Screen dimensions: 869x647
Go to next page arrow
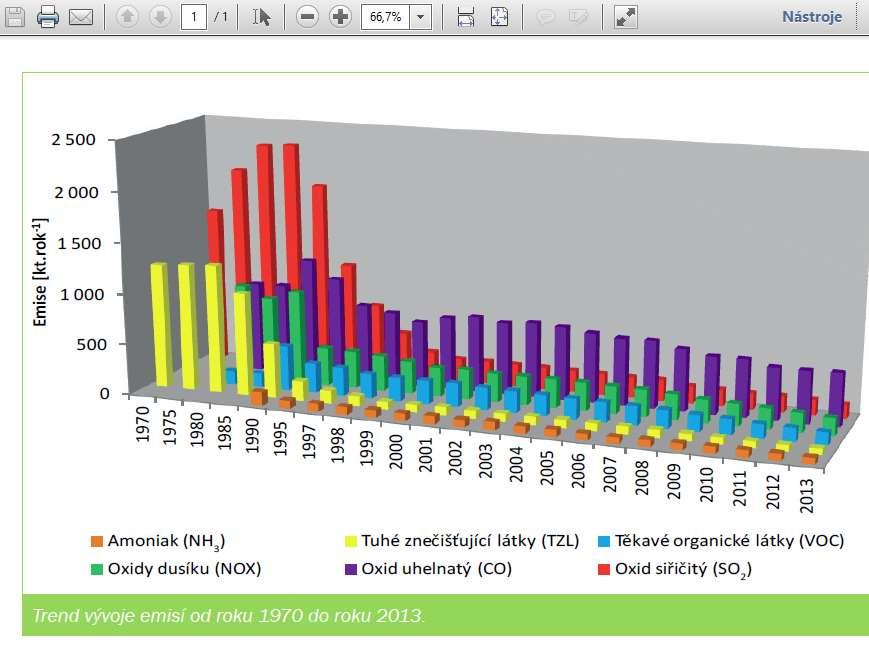[x=160, y=17]
